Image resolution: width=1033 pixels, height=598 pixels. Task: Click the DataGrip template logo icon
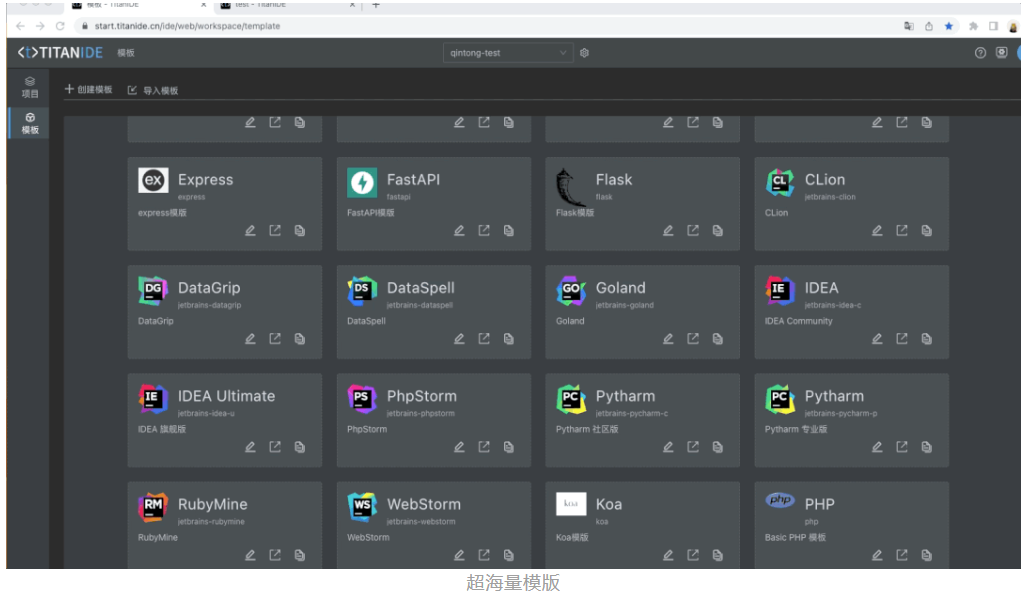tap(153, 291)
